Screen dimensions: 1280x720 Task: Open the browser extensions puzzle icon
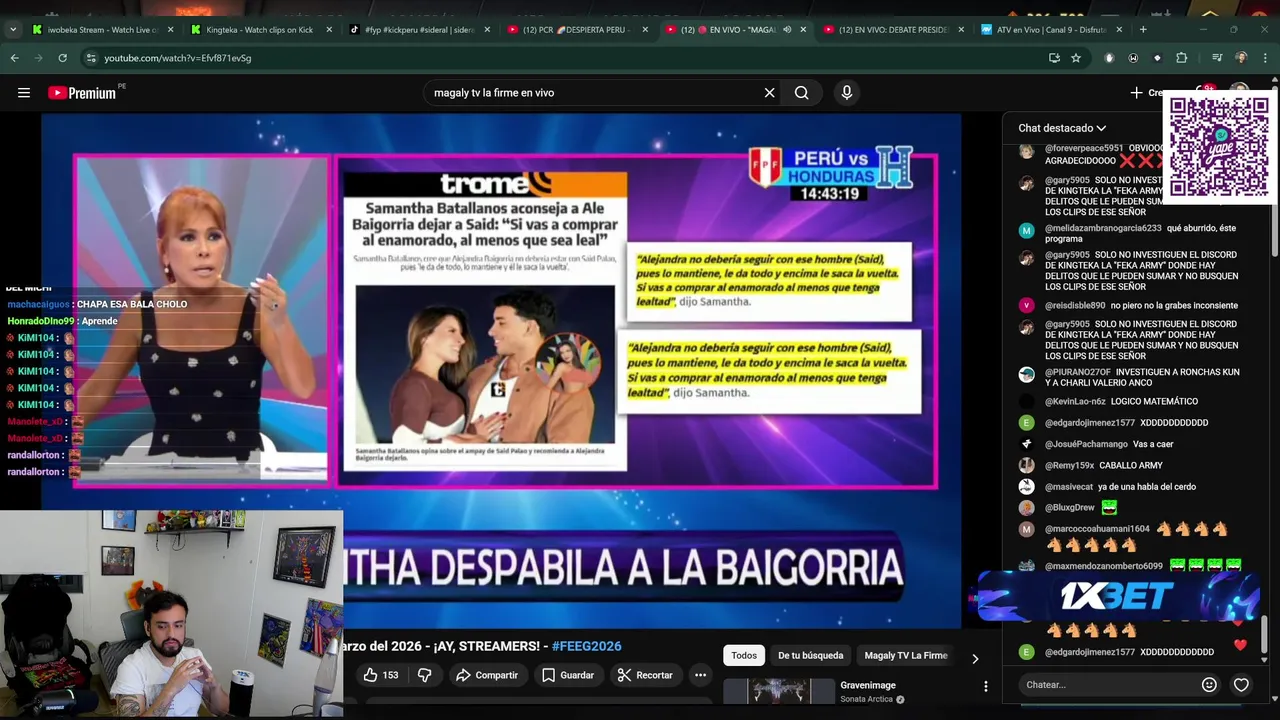click(x=1182, y=58)
